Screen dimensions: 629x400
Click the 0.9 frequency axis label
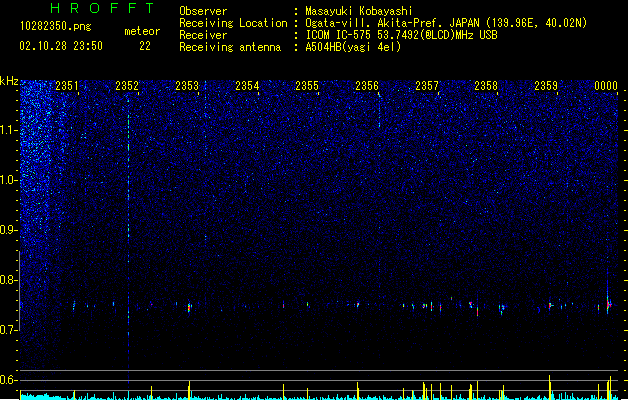(x=9, y=230)
